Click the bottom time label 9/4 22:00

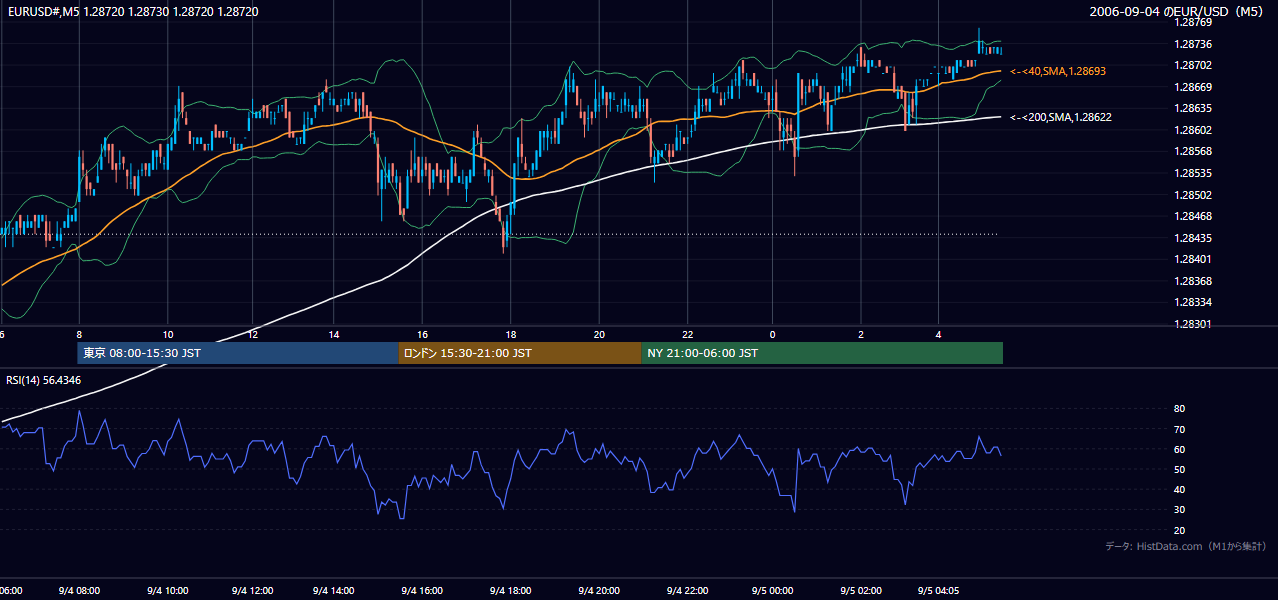[687, 591]
